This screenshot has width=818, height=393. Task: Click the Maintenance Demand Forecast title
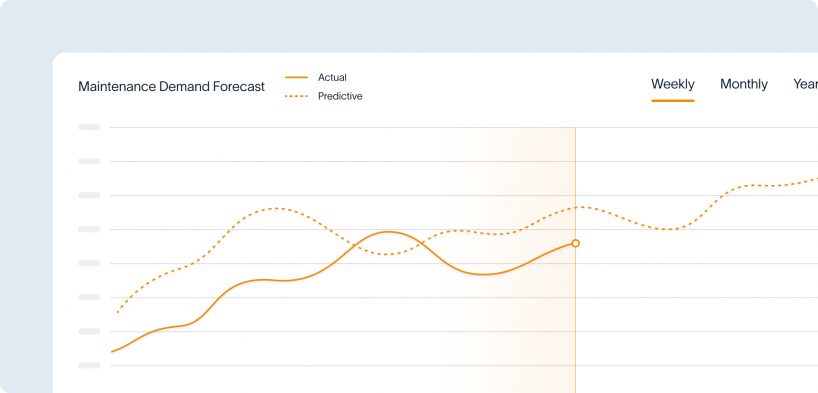click(171, 87)
